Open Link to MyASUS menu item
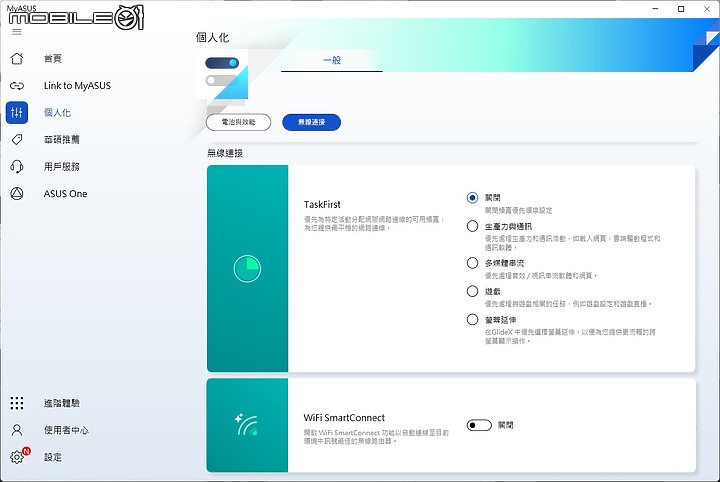The width and height of the screenshot is (720, 482). point(77,85)
